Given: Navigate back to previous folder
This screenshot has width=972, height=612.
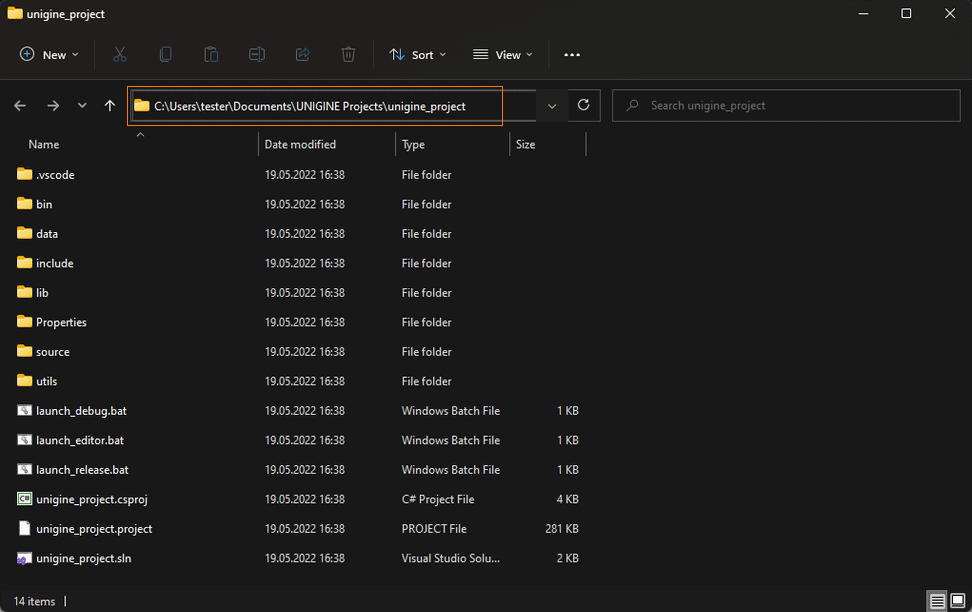Looking at the screenshot, I should click(x=20, y=105).
